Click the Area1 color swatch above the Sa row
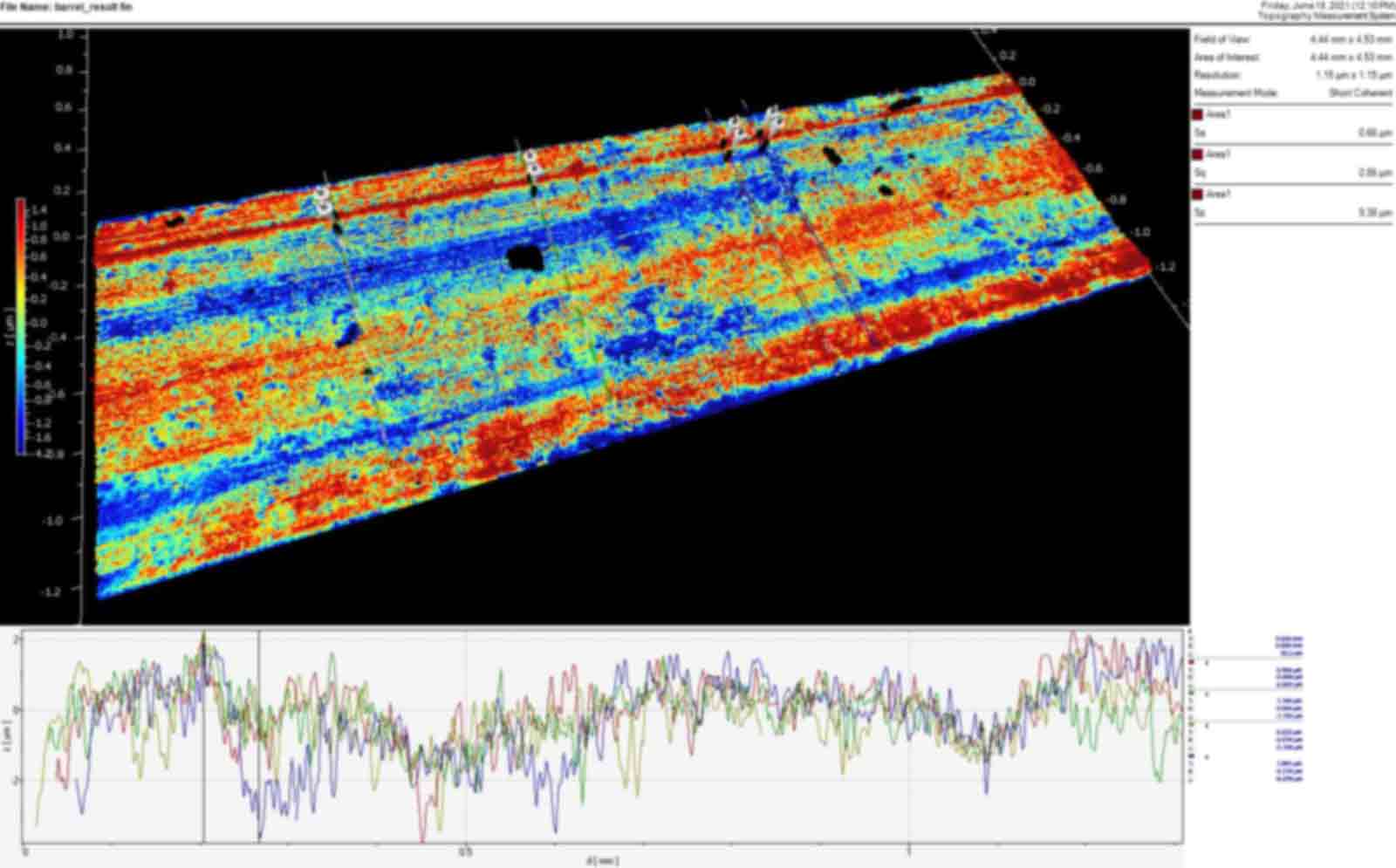This screenshot has height=868, width=1396. coord(1198,114)
